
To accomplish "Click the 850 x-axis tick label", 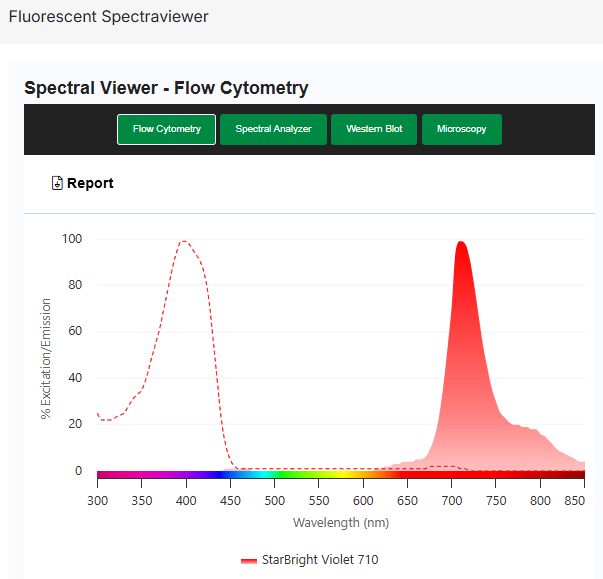I will point(575,501).
